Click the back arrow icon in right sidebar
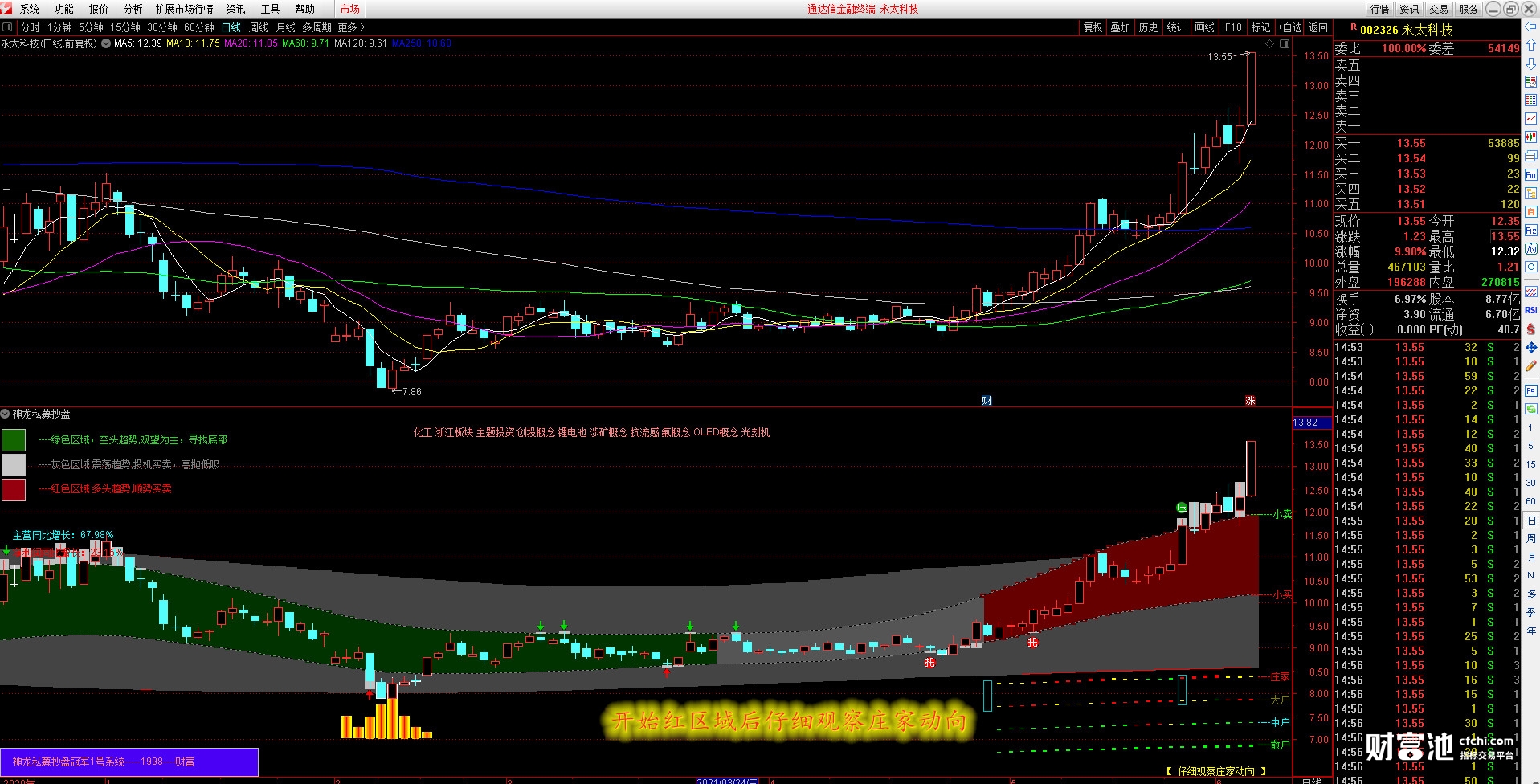This screenshot has width=1540, height=784. [x=1530, y=26]
